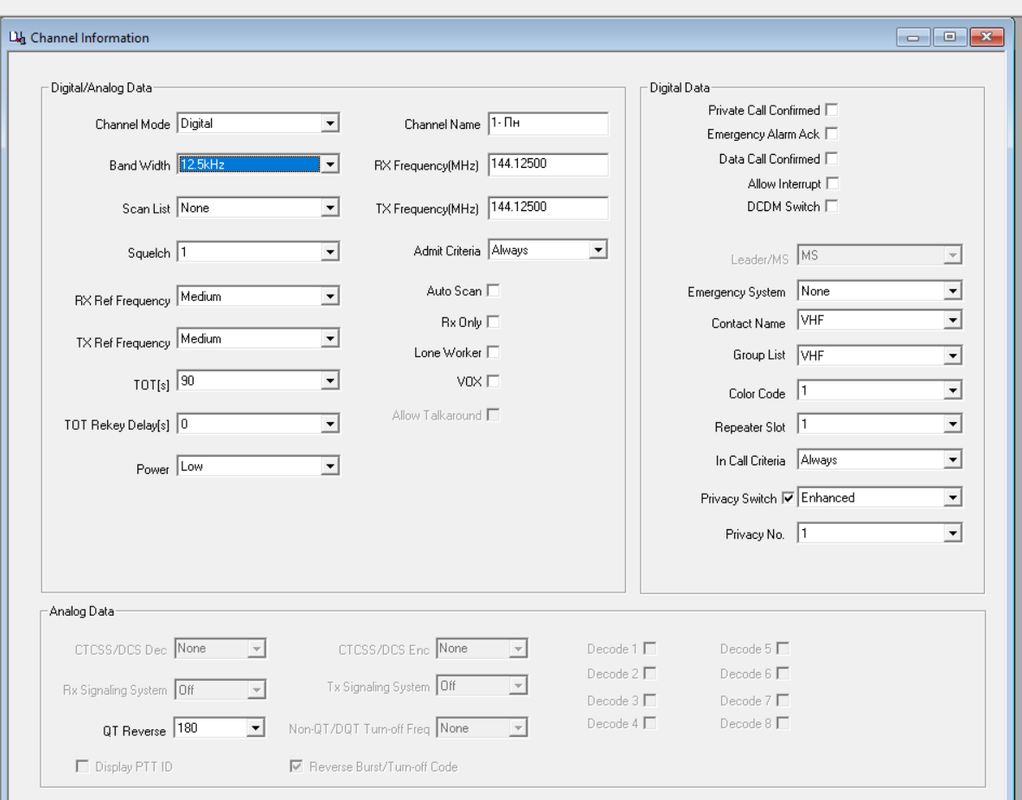Enable the Lone Worker checkbox
Viewport: 1022px width, 800px height.
point(493,352)
